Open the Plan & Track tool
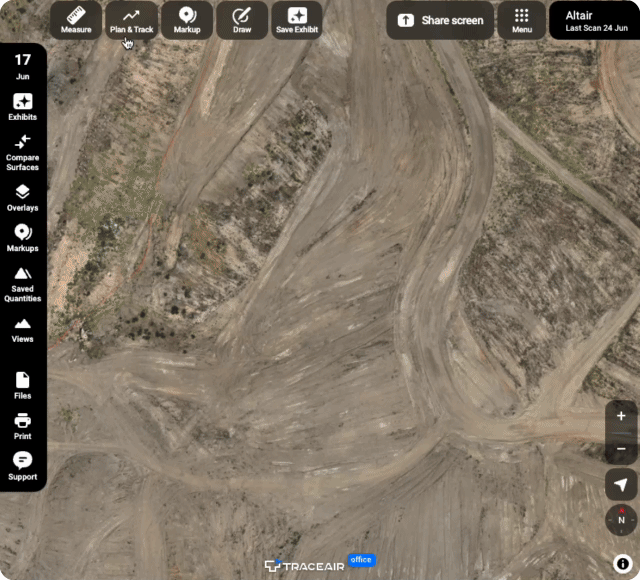 (x=131, y=20)
